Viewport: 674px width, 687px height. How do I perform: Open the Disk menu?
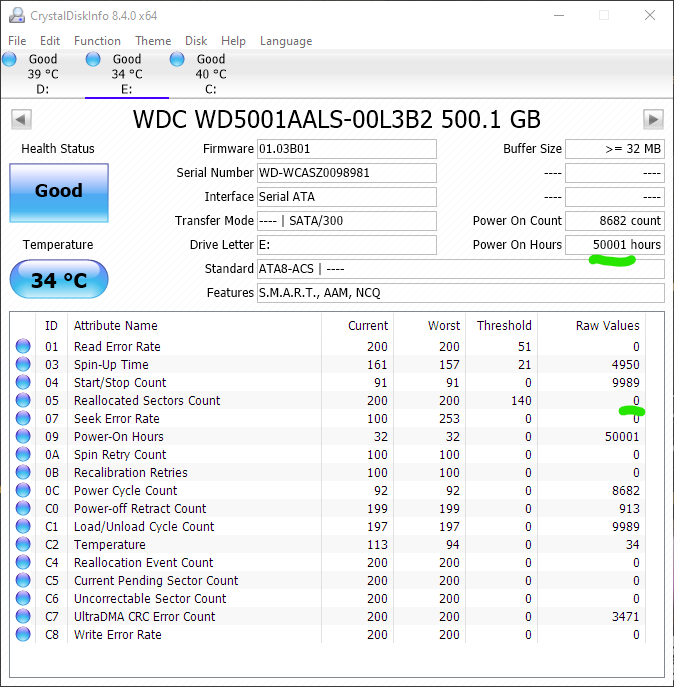click(196, 41)
